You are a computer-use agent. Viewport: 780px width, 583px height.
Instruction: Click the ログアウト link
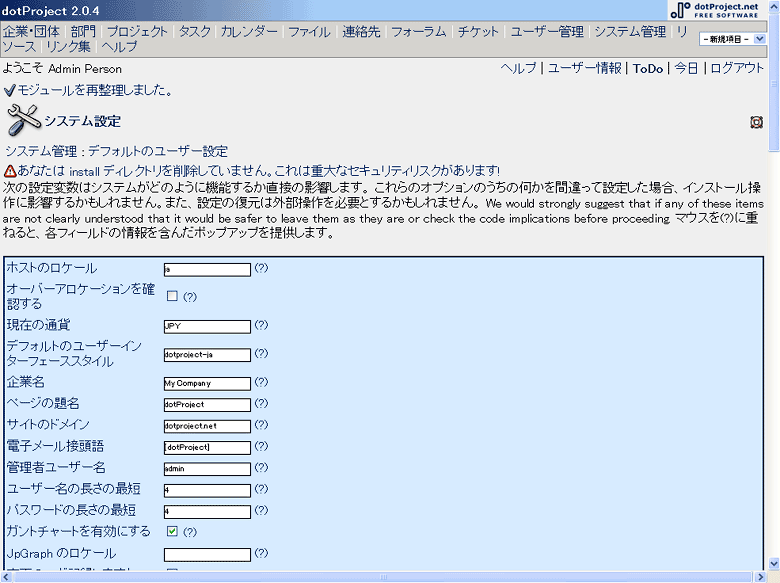click(737, 68)
